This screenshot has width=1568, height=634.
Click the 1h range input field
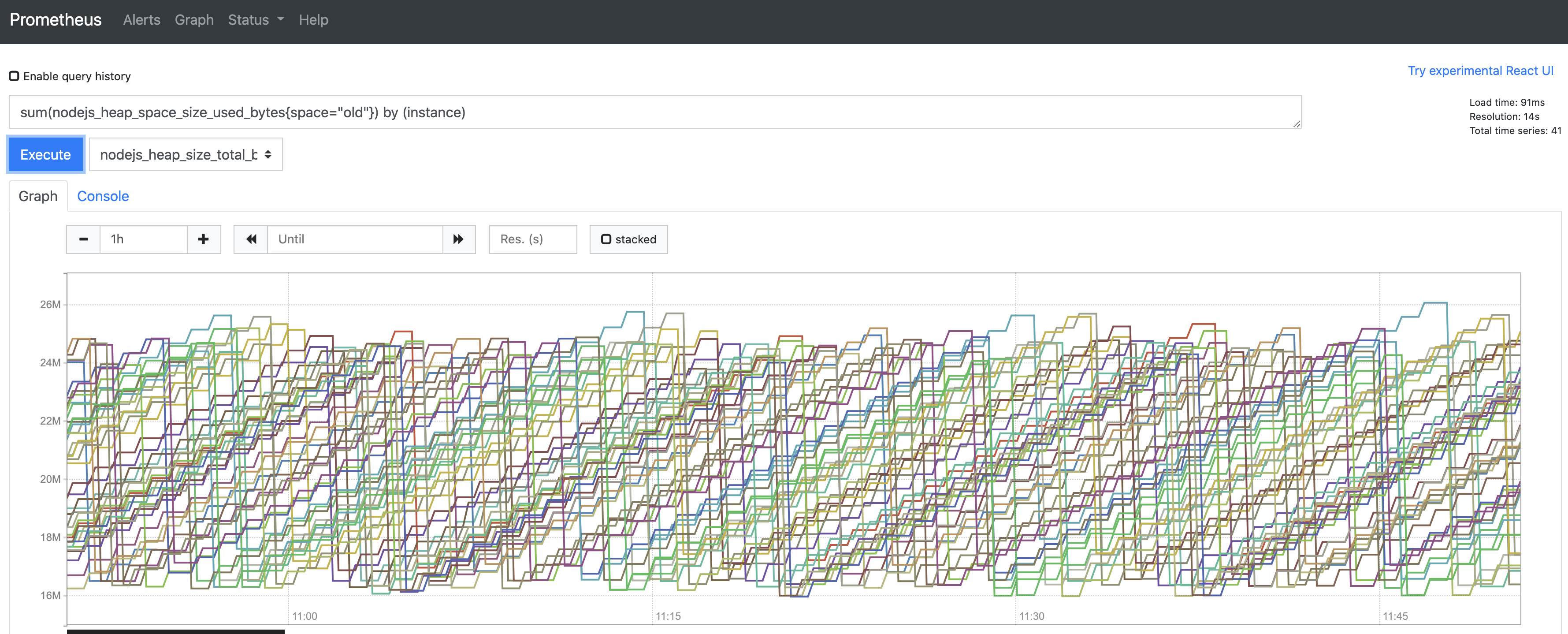click(143, 239)
